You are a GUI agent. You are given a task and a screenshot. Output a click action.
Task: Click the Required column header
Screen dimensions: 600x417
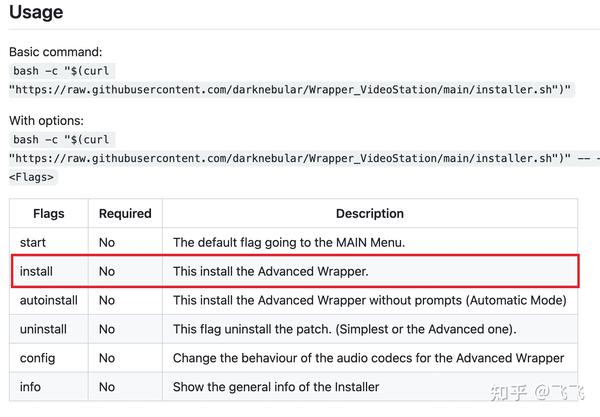tap(125, 213)
